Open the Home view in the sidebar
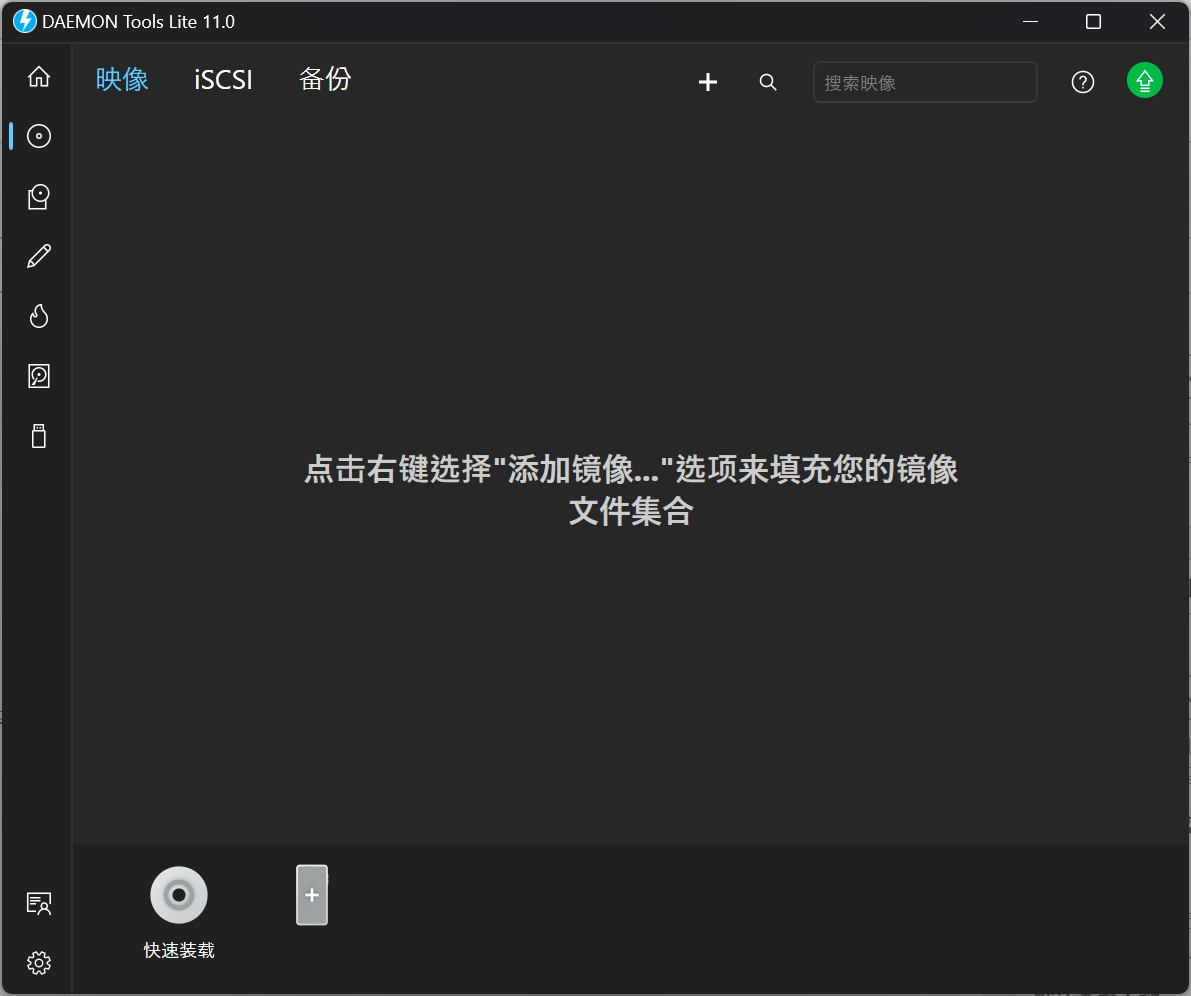Image resolution: width=1191 pixels, height=996 pixels. [38, 76]
